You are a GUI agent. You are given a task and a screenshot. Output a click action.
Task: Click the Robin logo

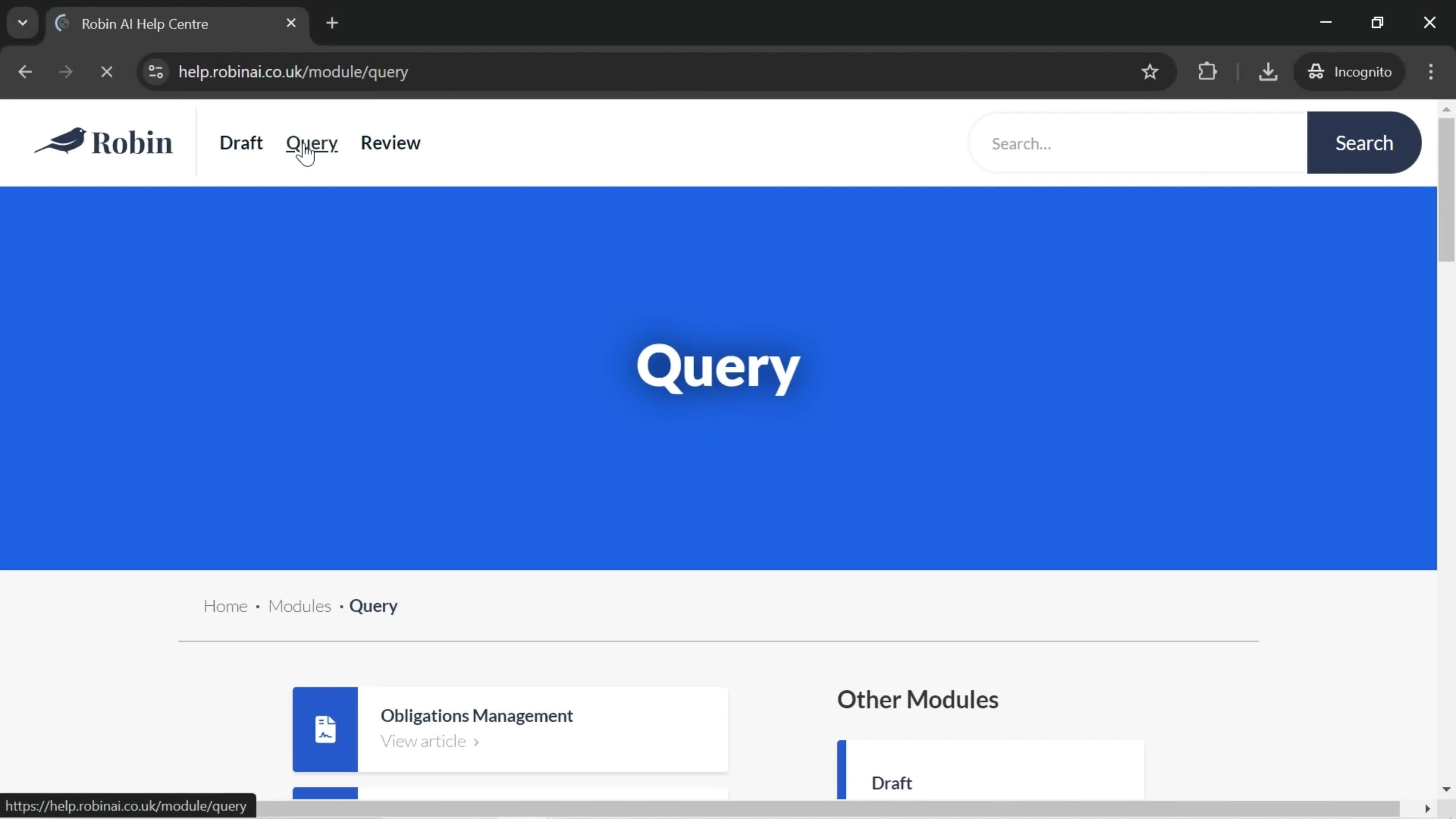pos(104,142)
